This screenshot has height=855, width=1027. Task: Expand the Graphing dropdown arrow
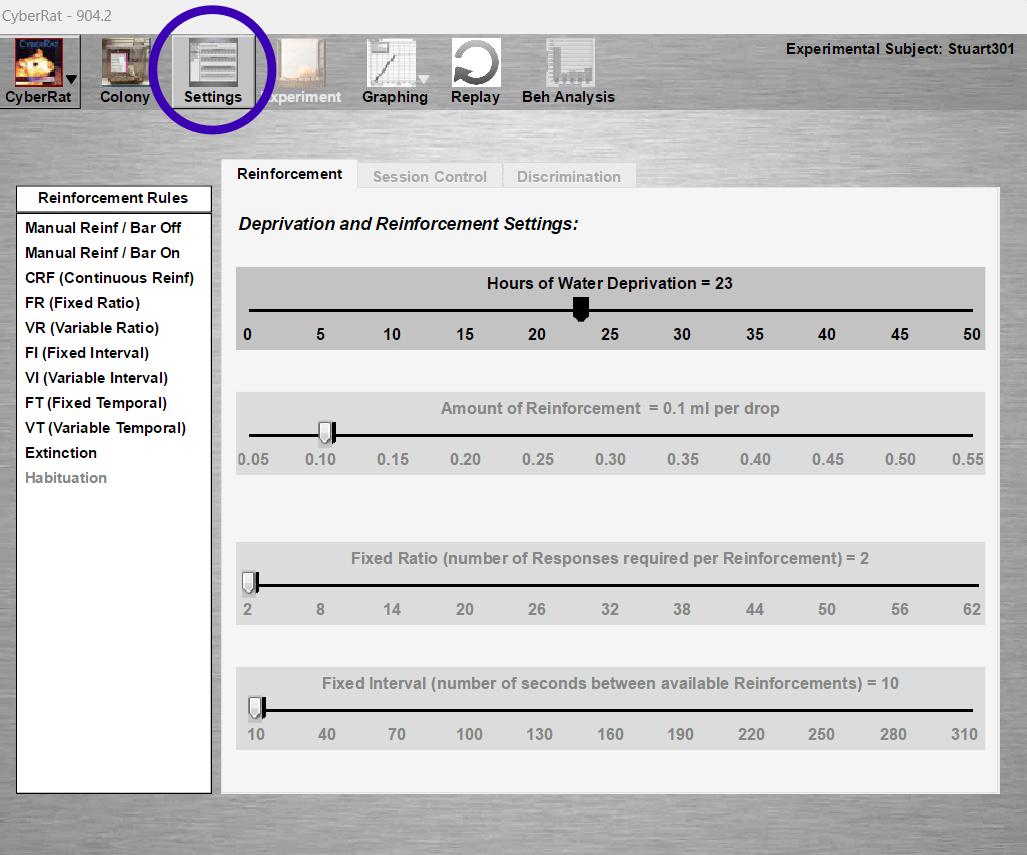point(424,79)
